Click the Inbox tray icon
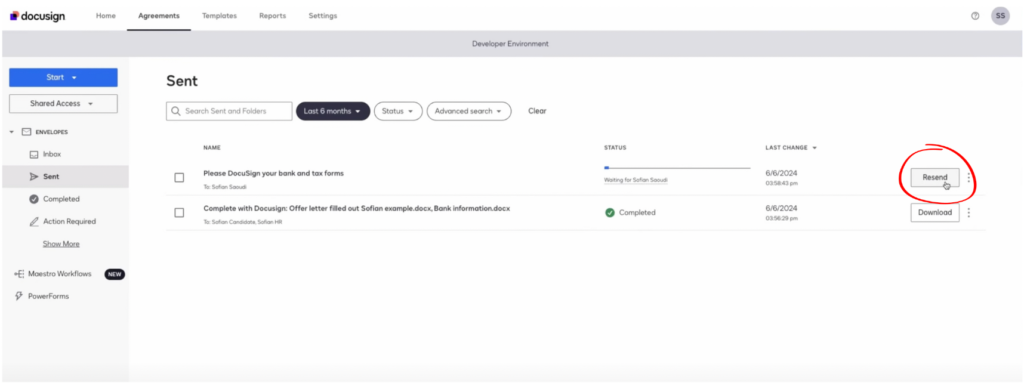Viewport: 1024px width, 383px height. pos(34,155)
